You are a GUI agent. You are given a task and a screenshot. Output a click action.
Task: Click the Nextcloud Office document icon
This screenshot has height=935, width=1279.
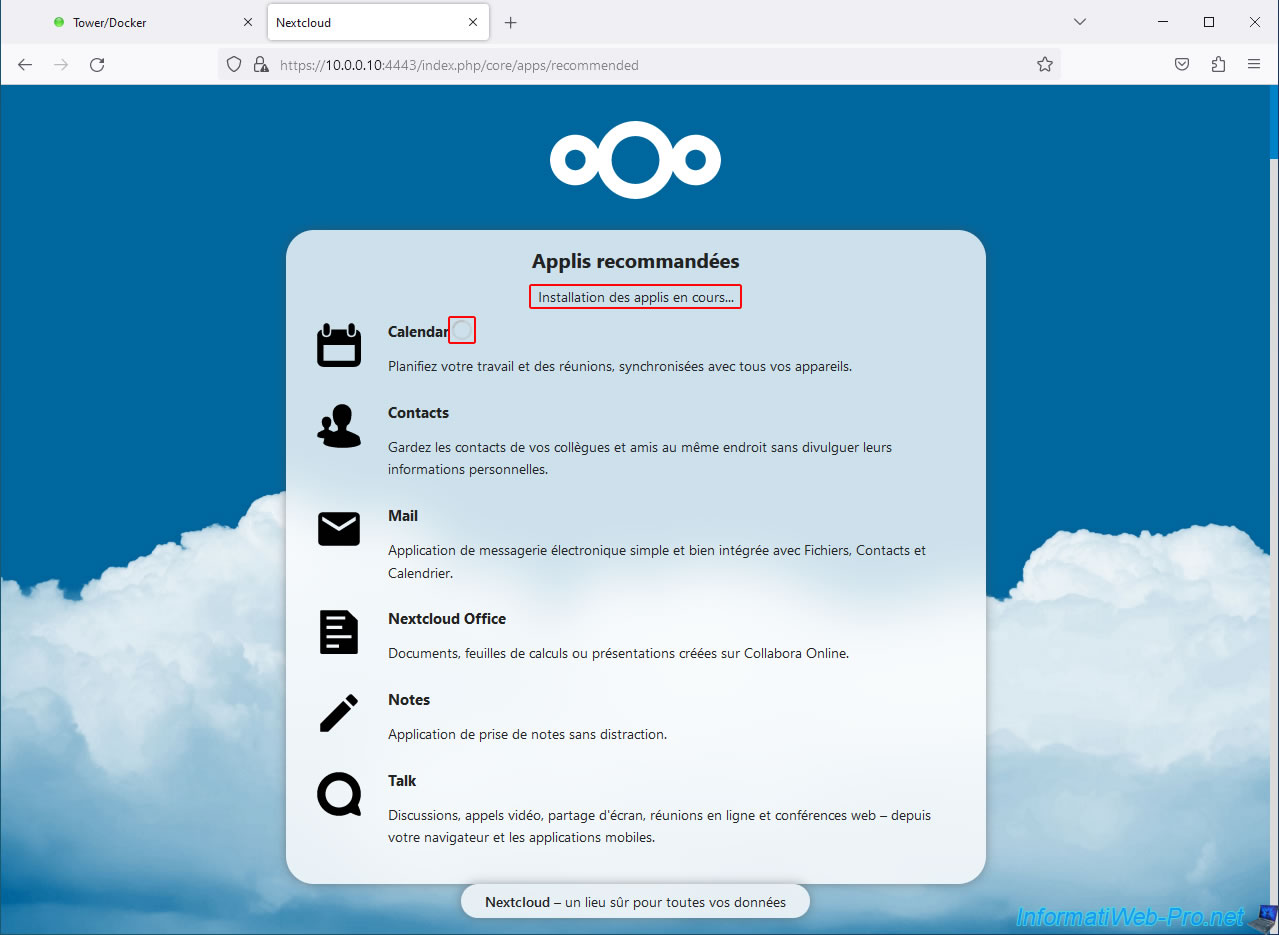(x=339, y=632)
